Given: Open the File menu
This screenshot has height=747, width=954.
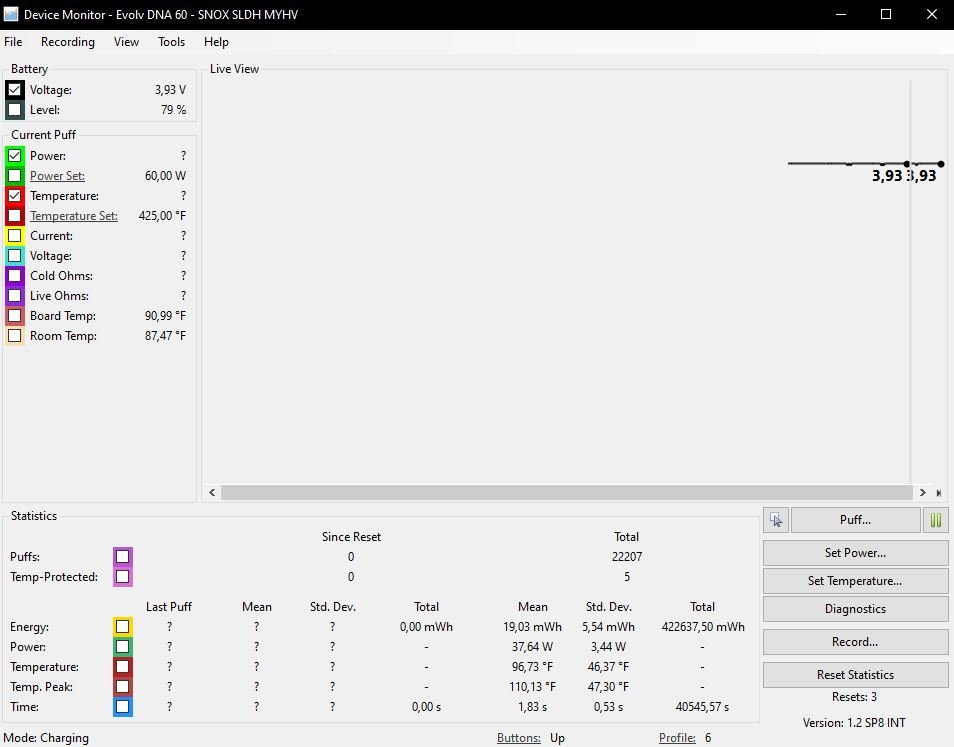Looking at the screenshot, I should (x=13, y=42).
